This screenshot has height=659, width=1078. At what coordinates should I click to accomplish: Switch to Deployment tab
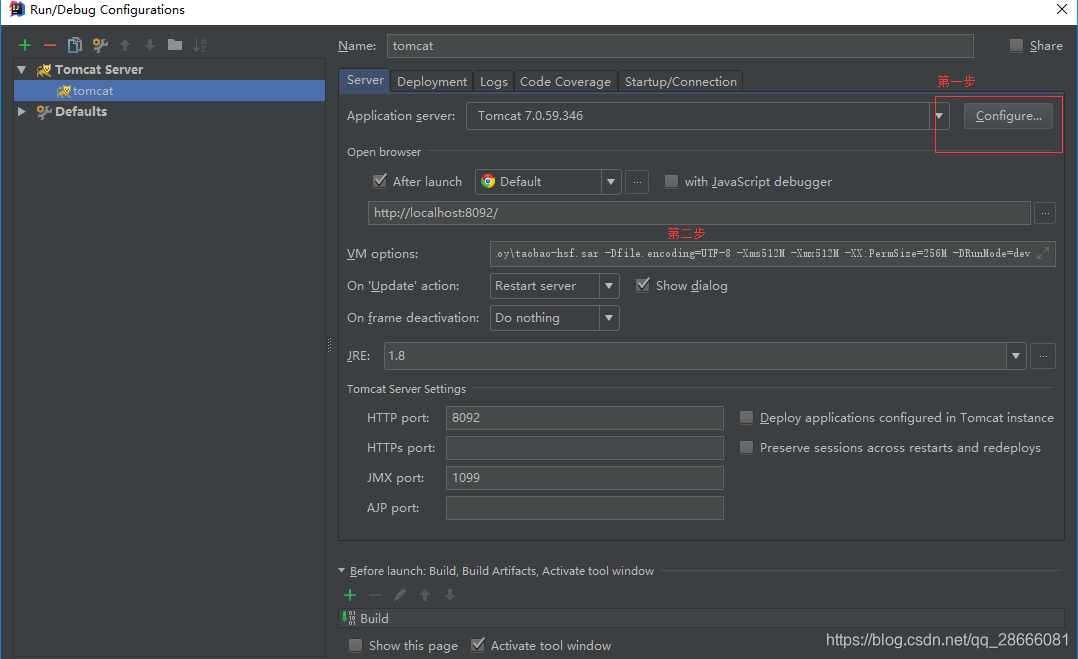432,82
